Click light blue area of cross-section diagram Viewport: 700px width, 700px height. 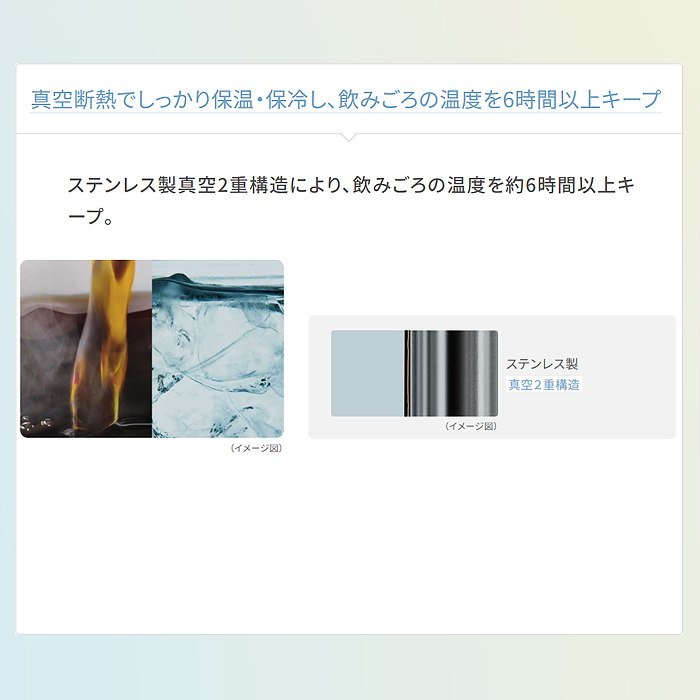[367, 374]
